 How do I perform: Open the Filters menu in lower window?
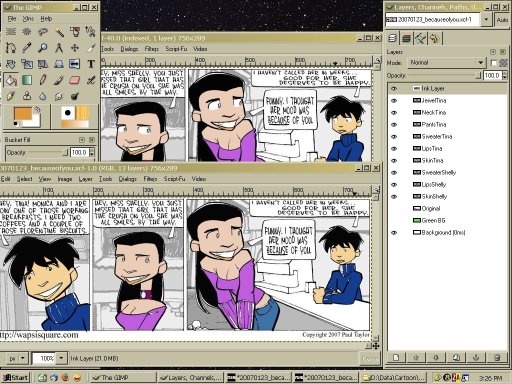[x=150, y=179]
